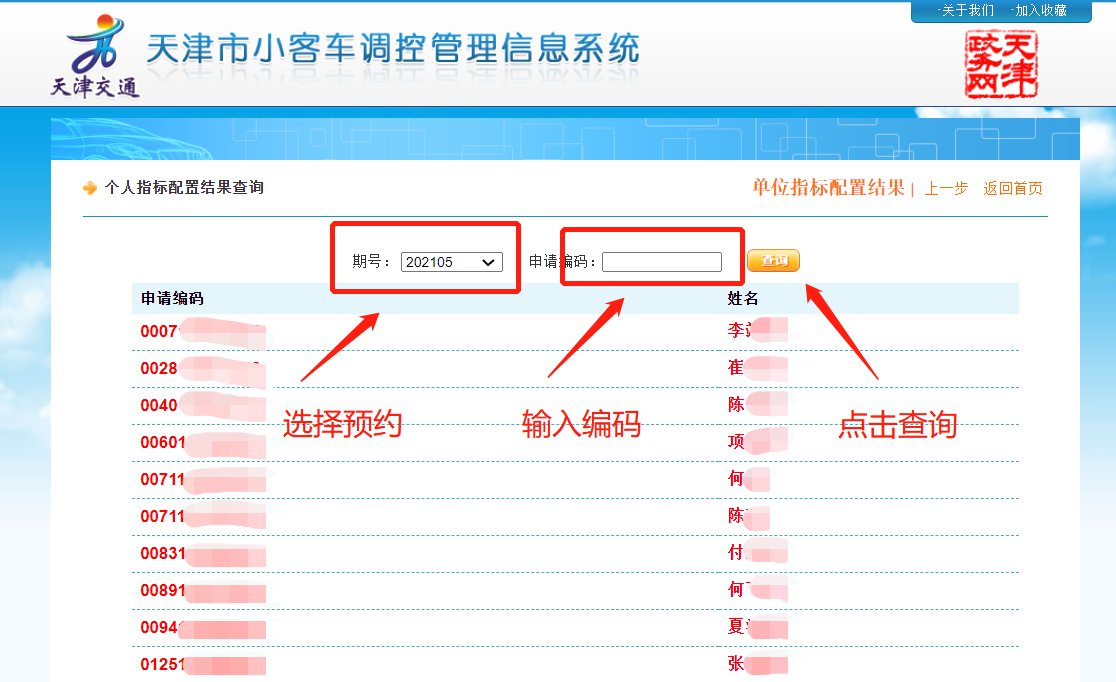Click the 返回首页 link

1013,189
